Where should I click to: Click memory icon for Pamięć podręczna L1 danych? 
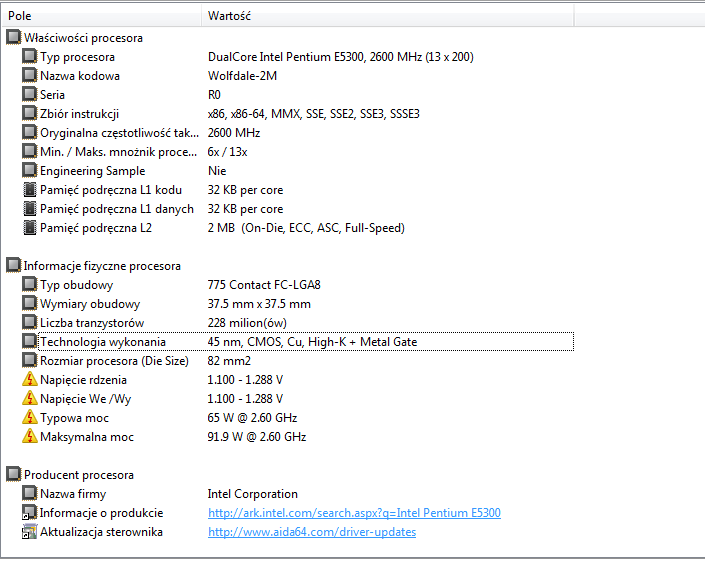click(x=30, y=209)
